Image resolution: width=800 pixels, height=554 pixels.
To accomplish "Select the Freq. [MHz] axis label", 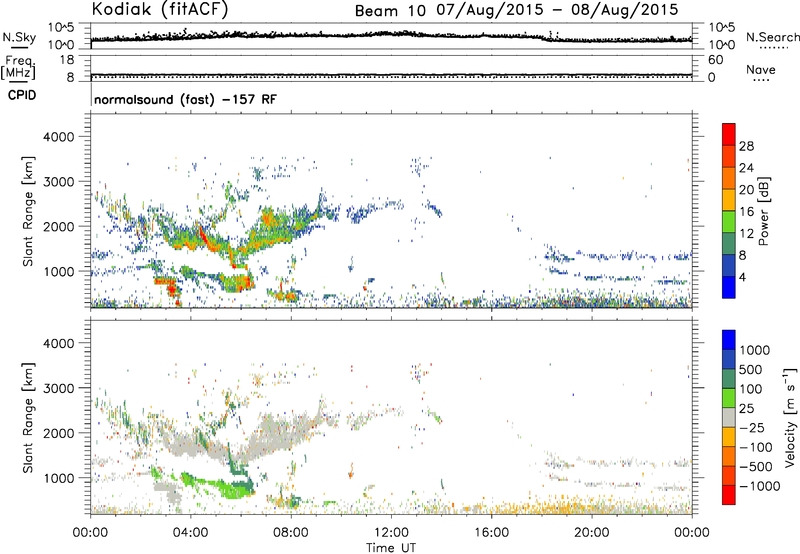I will pos(18,67).
